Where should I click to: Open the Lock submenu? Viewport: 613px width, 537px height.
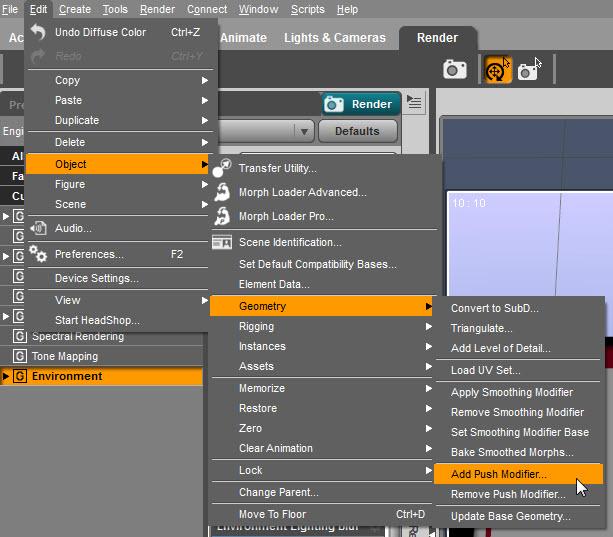(x=322, y=470)
